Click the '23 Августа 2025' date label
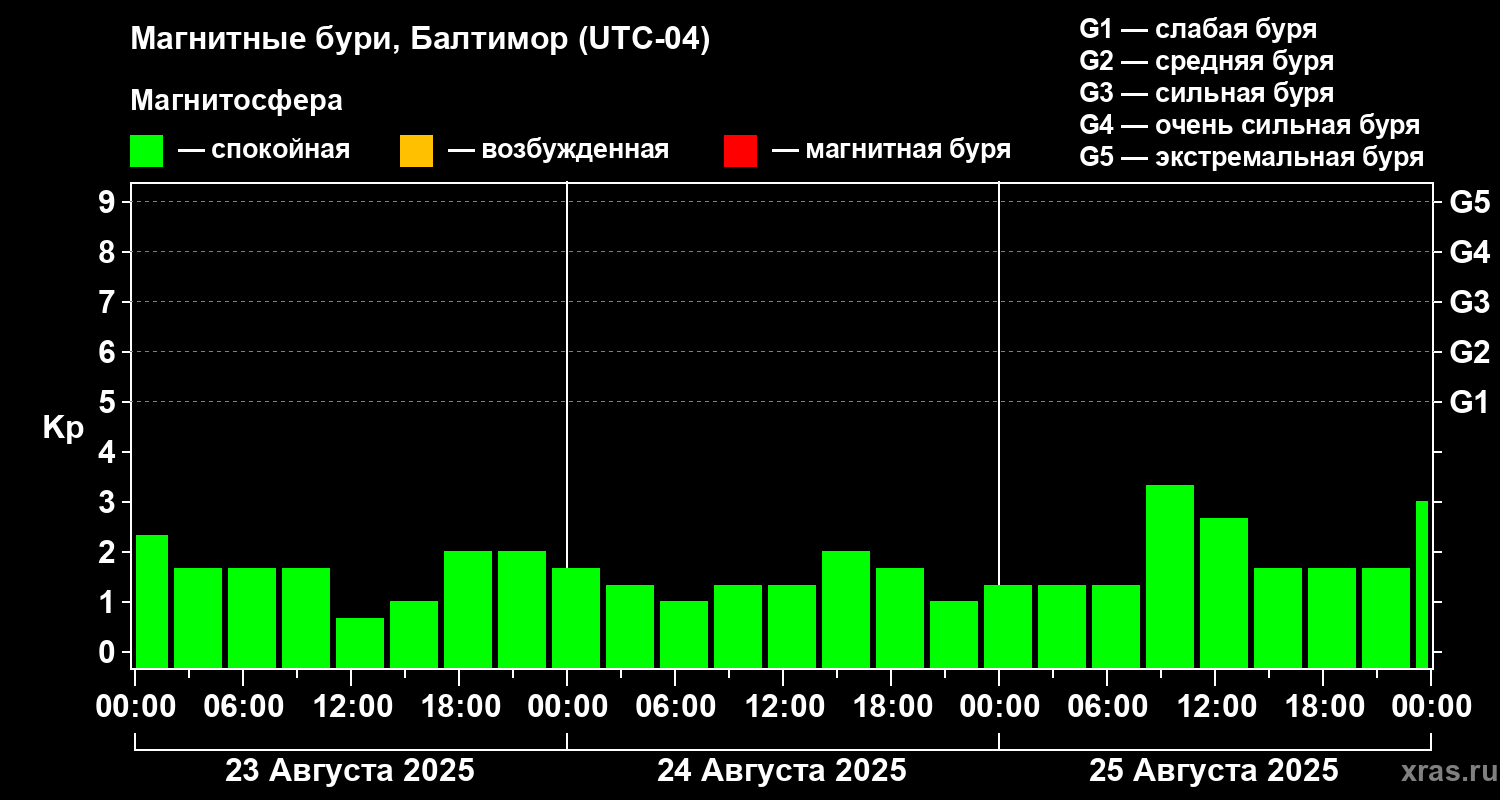The width and height of the screenshot is (1500, 800). pos(350,771)
